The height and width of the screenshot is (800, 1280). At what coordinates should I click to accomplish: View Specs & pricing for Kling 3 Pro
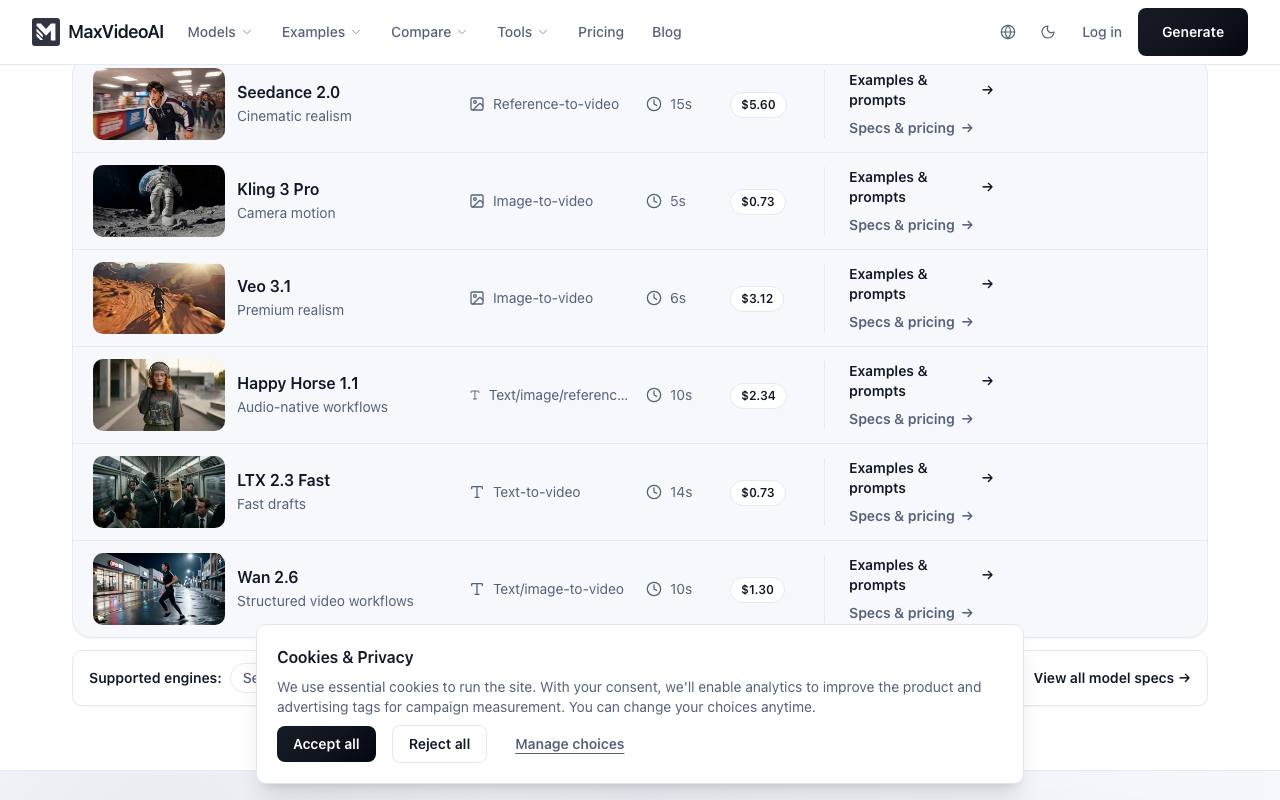pos(911,225)
